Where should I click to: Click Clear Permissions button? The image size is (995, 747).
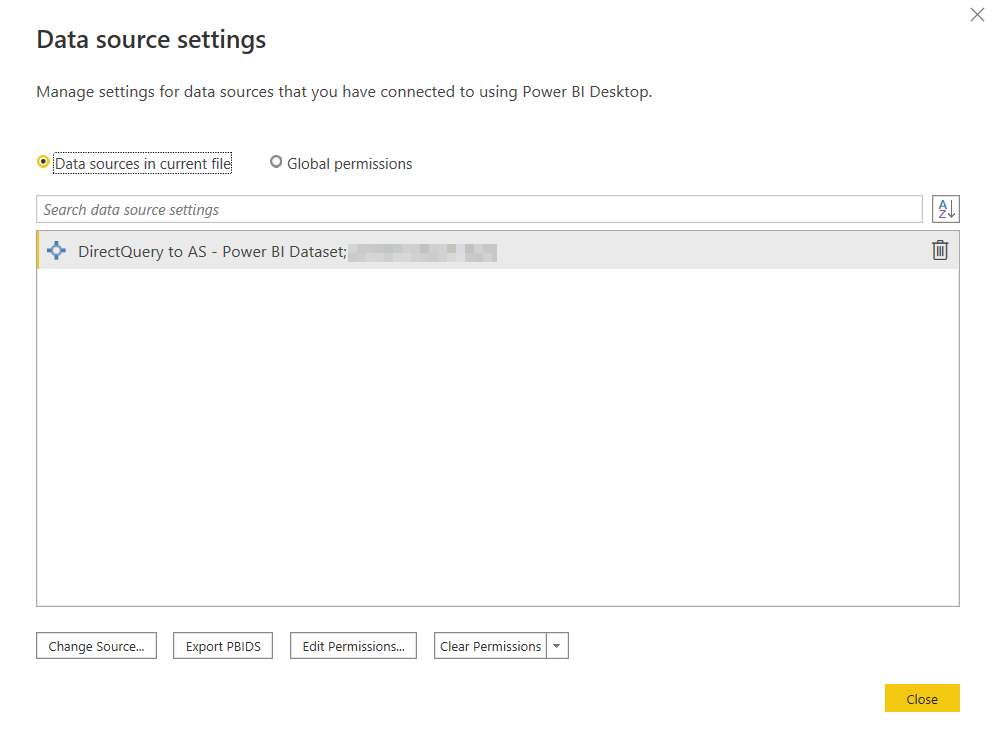coord(490,646)
